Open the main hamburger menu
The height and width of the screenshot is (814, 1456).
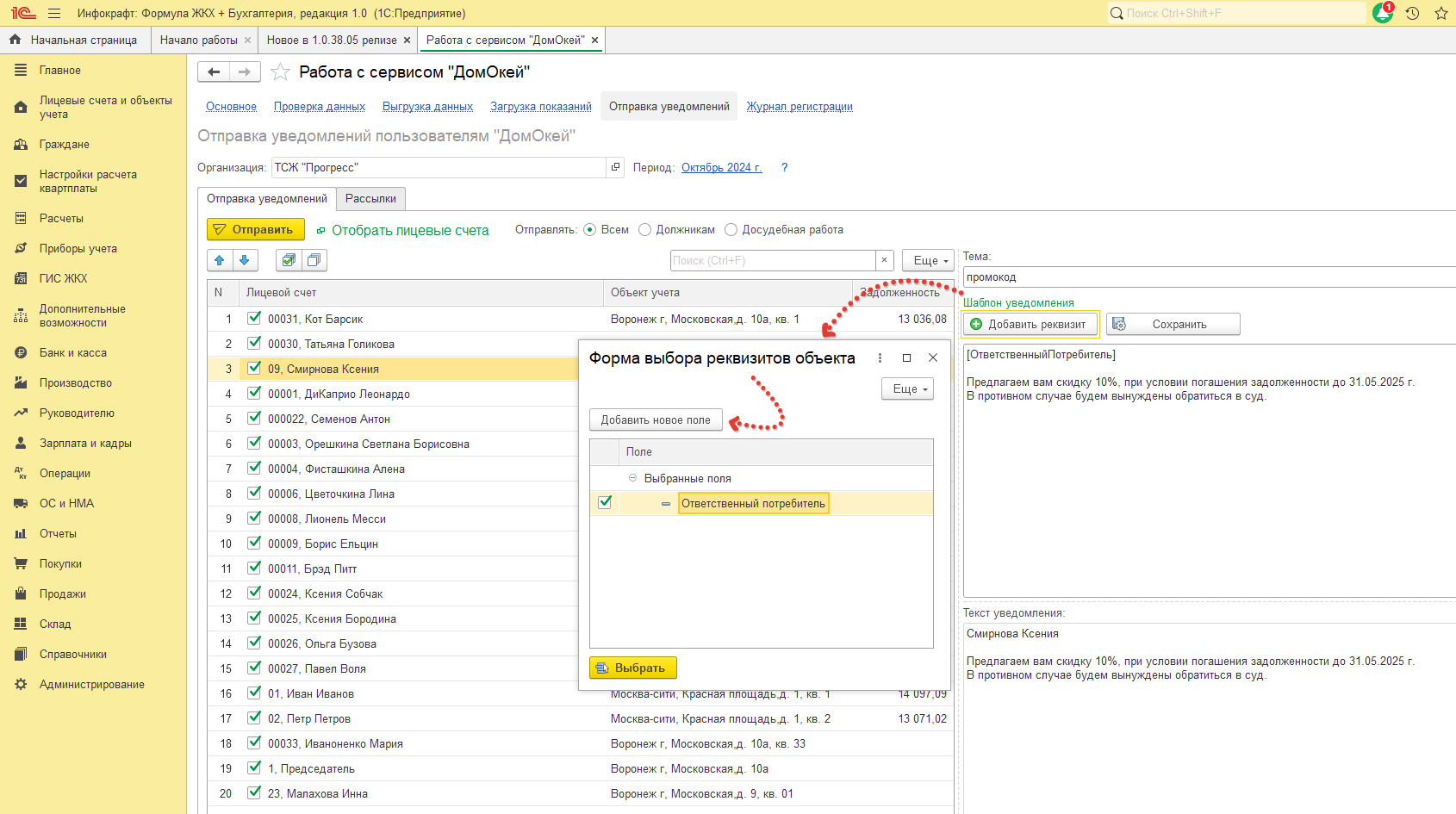(x=54, y=13)
